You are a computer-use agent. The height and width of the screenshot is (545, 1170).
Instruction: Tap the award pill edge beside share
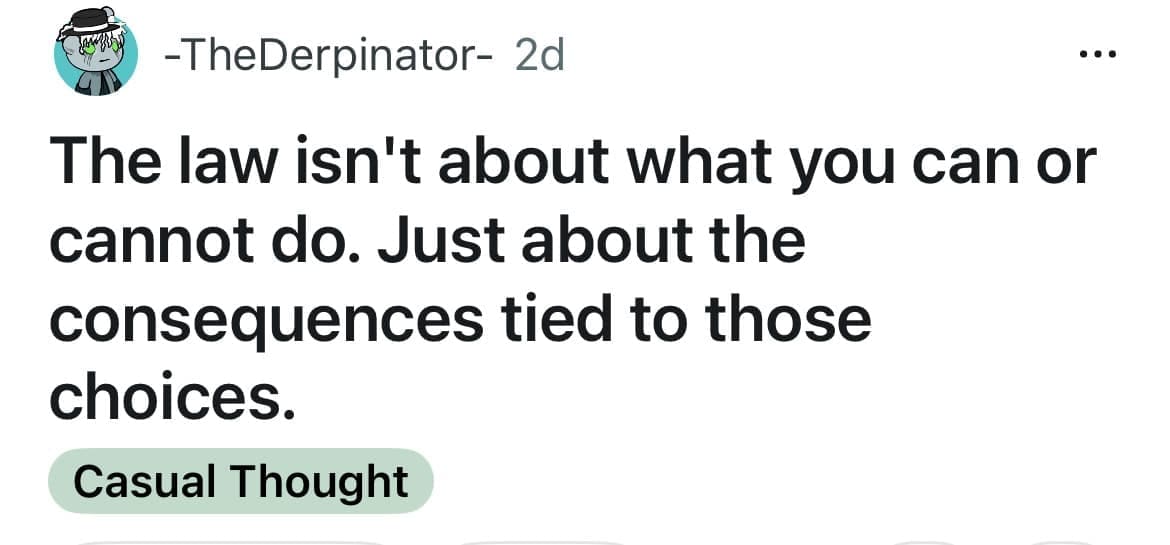coord(925,542)
